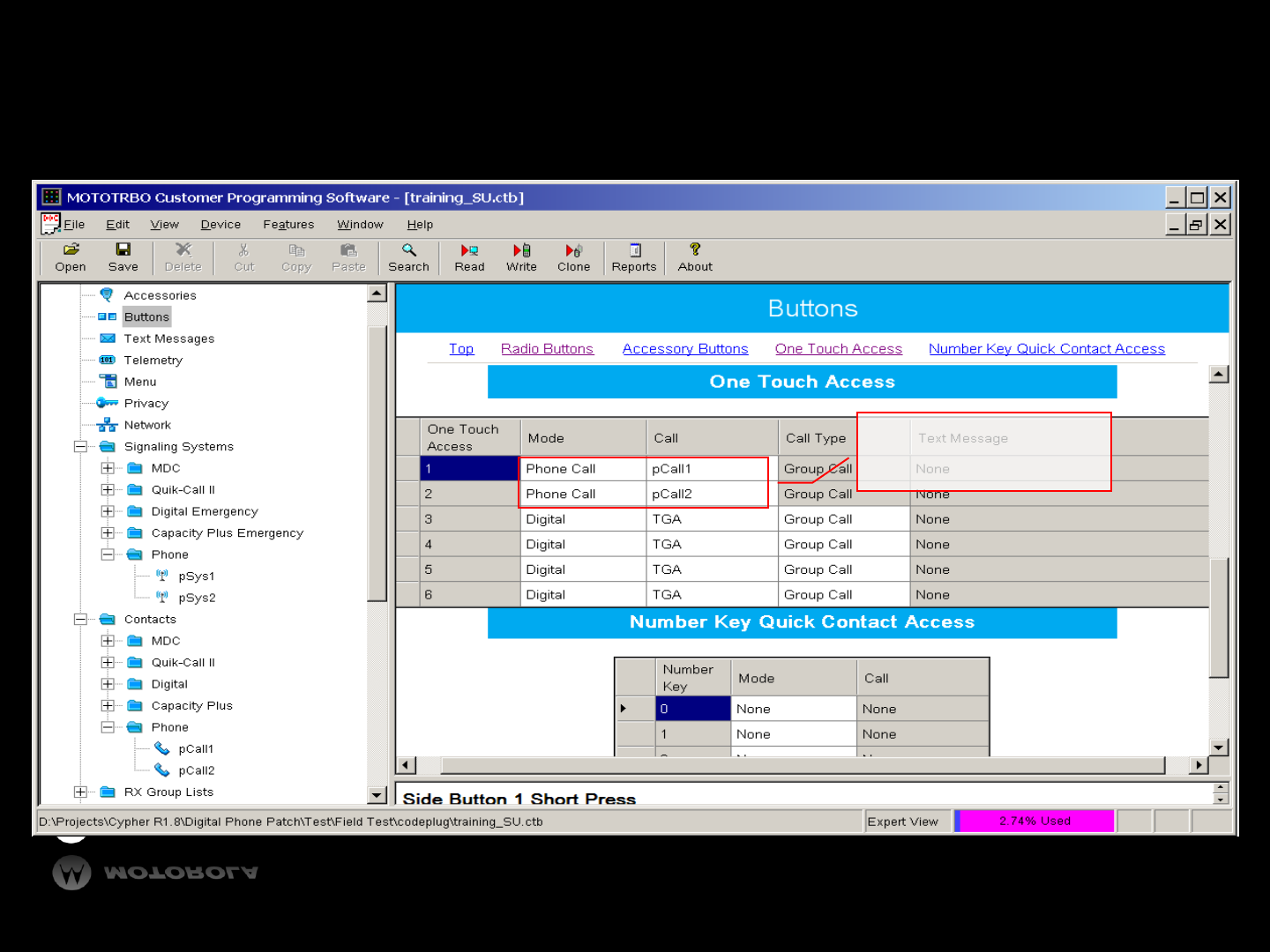Expand Quik-Call II under Signaling Systems
Viewport: 1270px width, 952px height.
click(108, 489)
